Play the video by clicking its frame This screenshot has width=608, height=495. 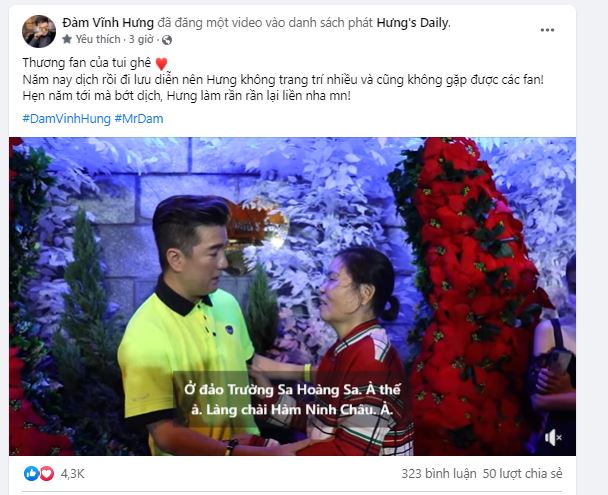pos(292,296)
